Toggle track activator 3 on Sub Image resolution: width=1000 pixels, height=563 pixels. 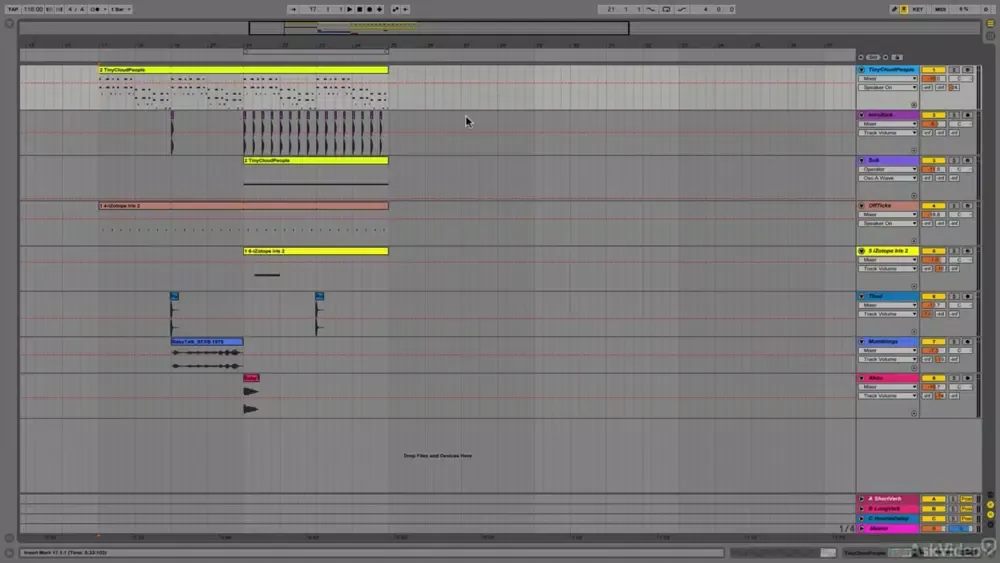click(x=934, y=160)
